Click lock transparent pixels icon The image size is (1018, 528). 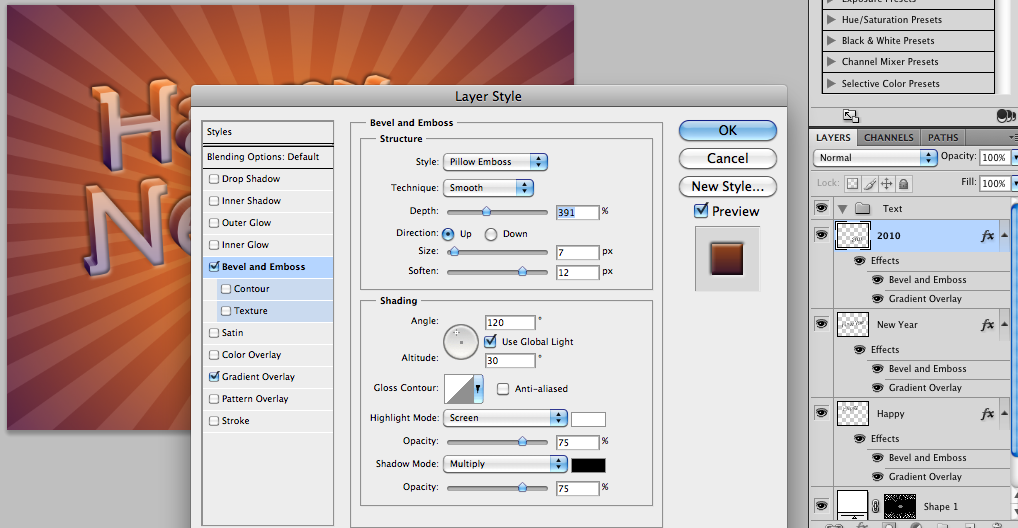(852, 183)
